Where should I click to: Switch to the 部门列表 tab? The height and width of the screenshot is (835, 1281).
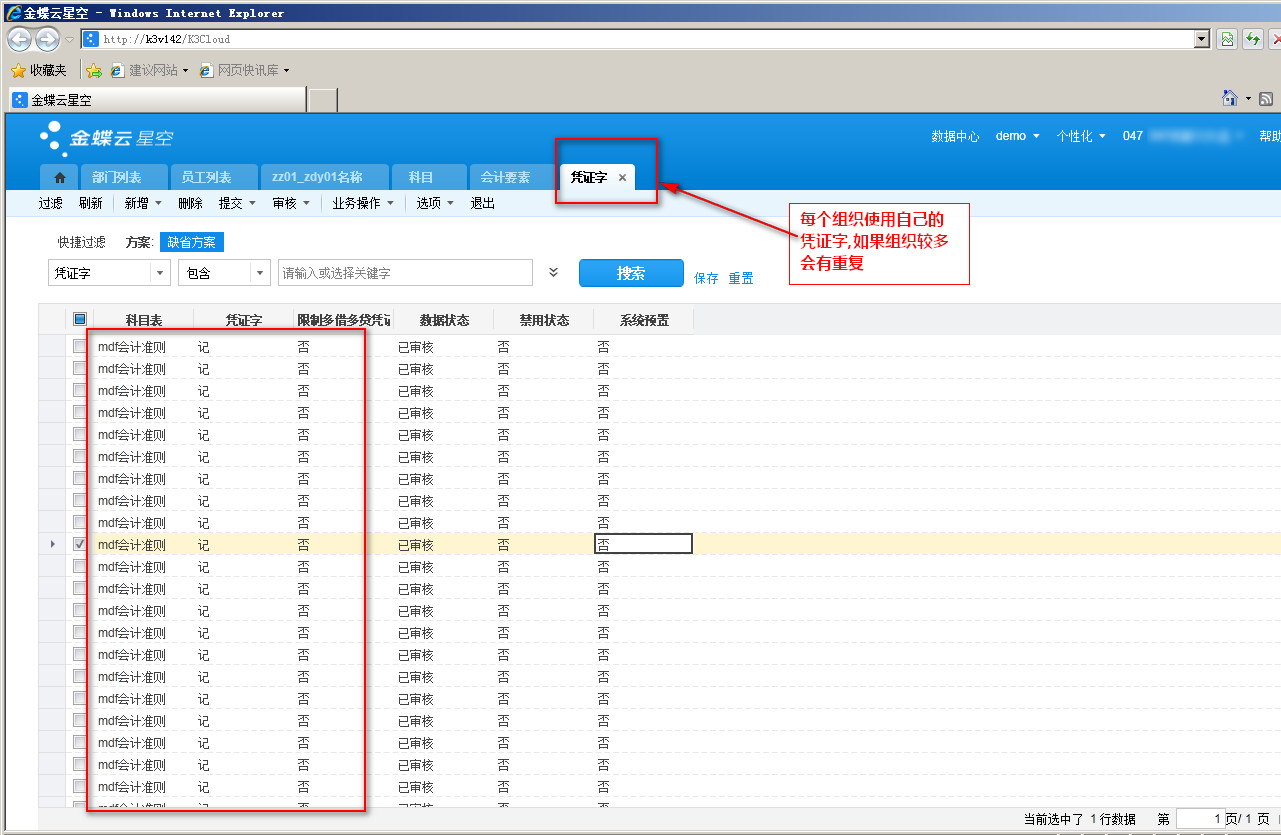click(116, 177)
